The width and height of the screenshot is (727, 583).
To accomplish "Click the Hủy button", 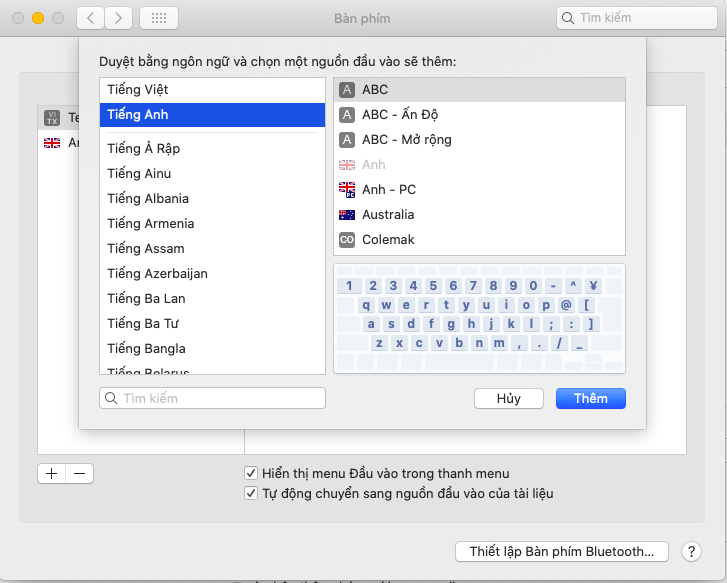I will (x=509, y=398).
